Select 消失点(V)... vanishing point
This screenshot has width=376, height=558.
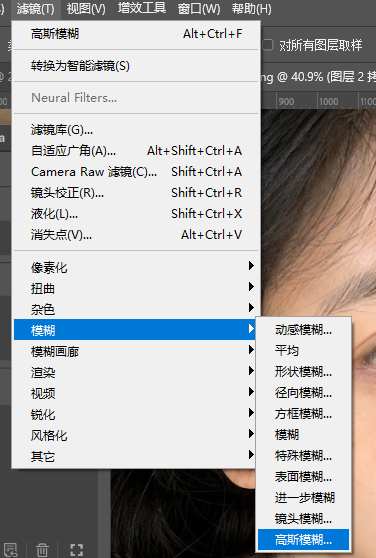136,235
